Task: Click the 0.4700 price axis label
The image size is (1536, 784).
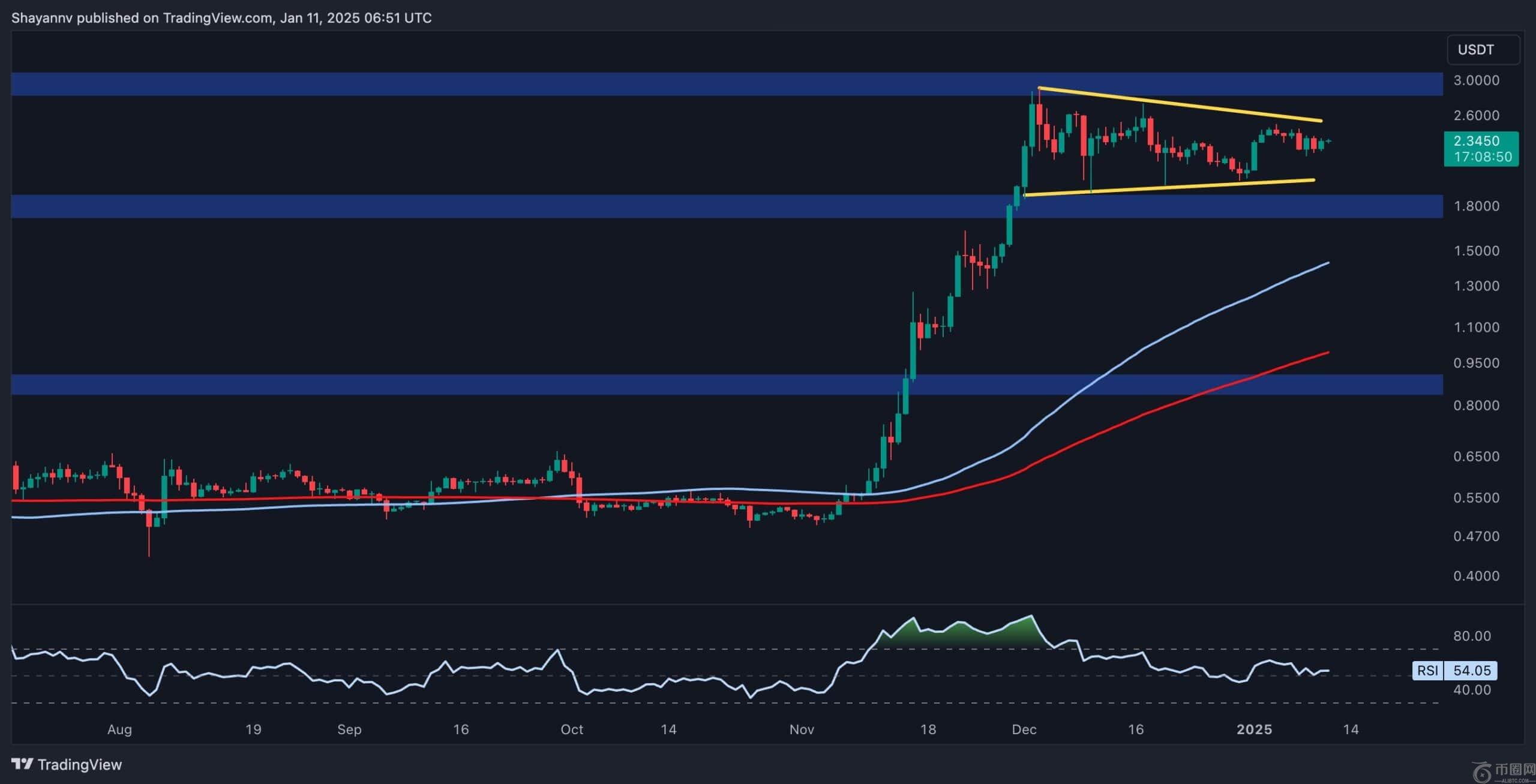Action: [1476, 536]
